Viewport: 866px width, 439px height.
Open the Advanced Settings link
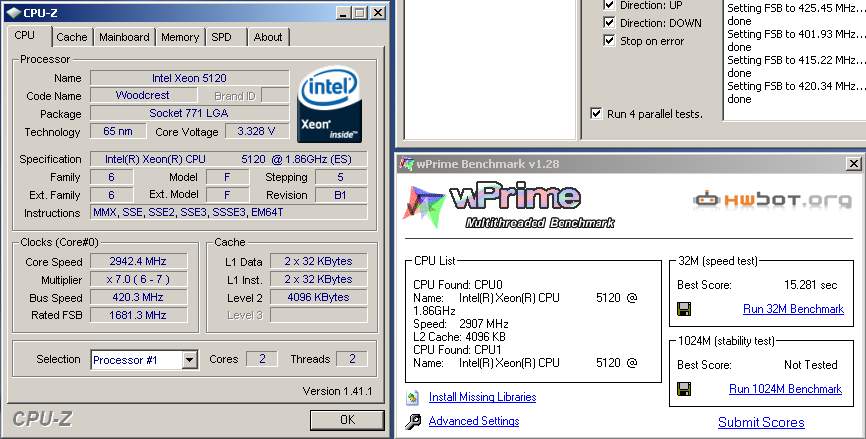474,421
